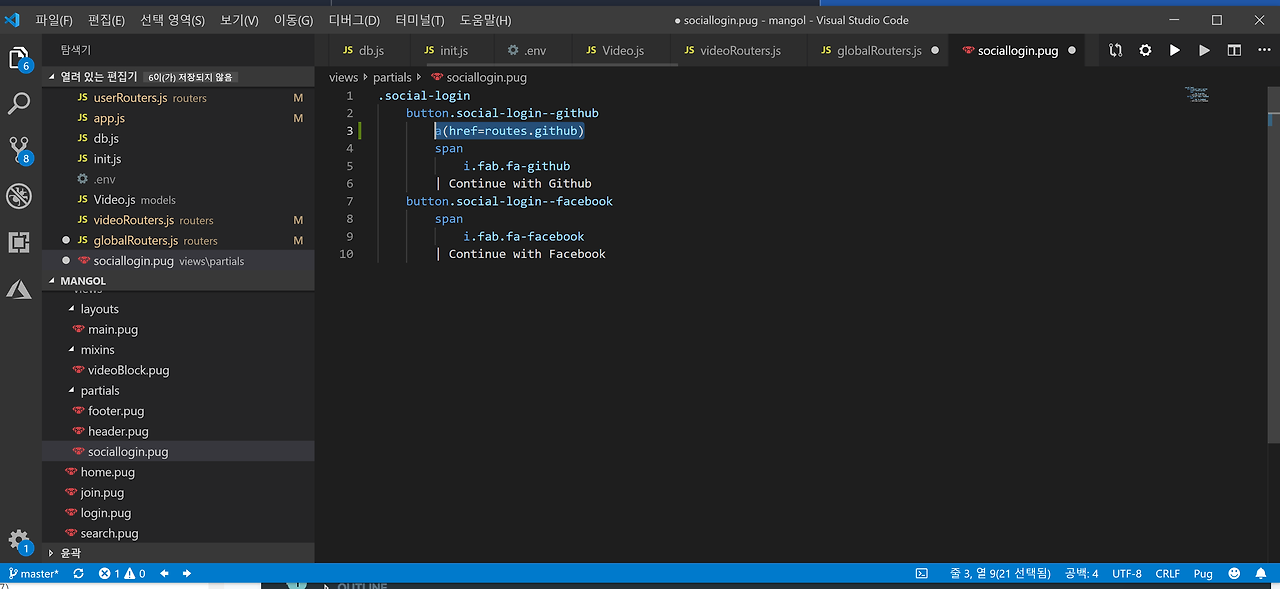Open userRouters.js in open editors list
The width and height of the screenshot is (1280, 589).
coord(178,98)
